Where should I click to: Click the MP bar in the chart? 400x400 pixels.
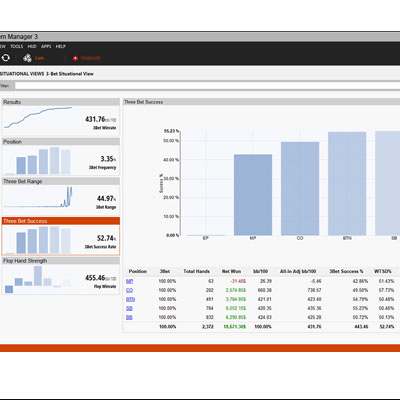tap(253, 195)
